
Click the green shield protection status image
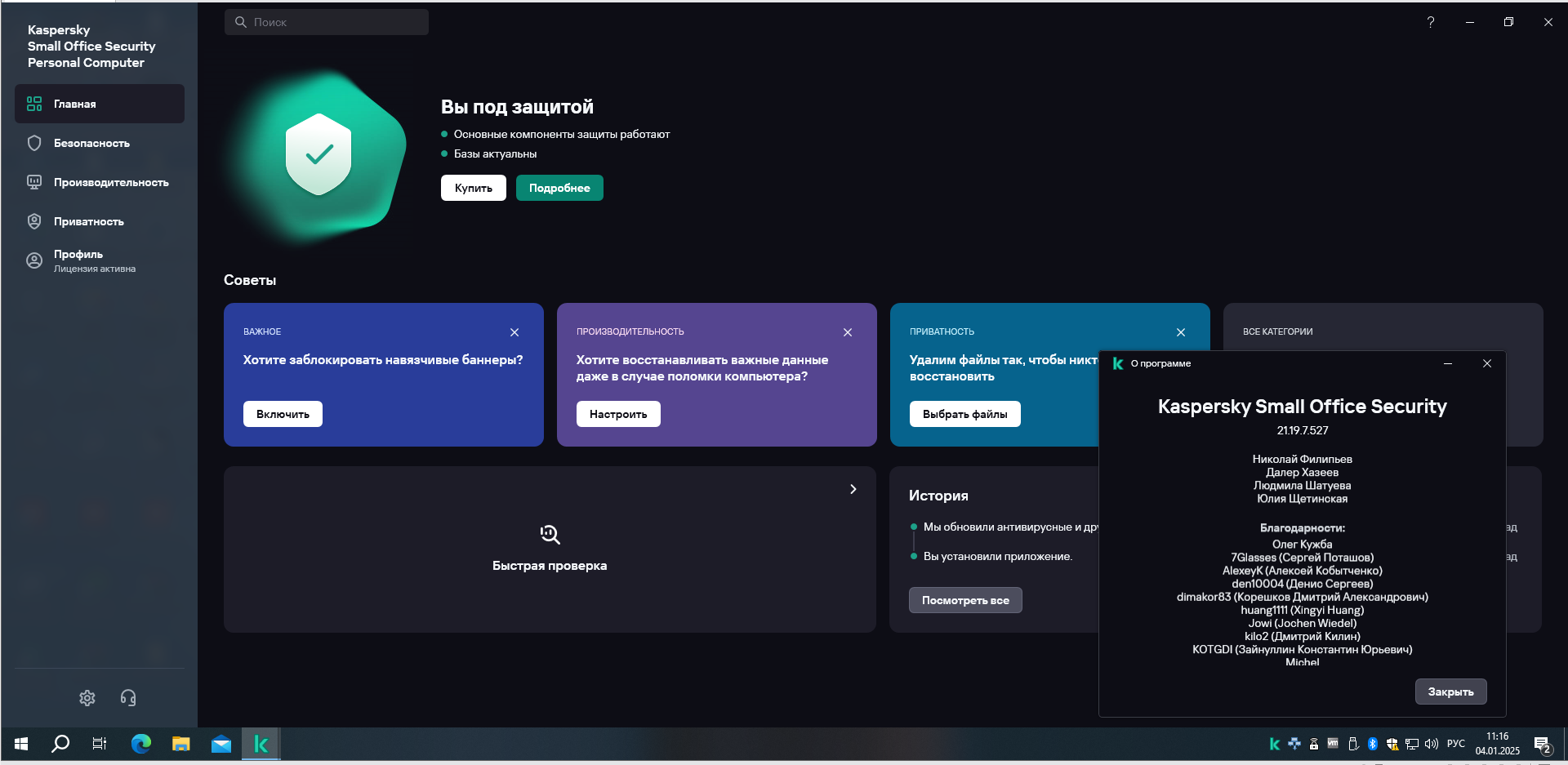(318, 155)
